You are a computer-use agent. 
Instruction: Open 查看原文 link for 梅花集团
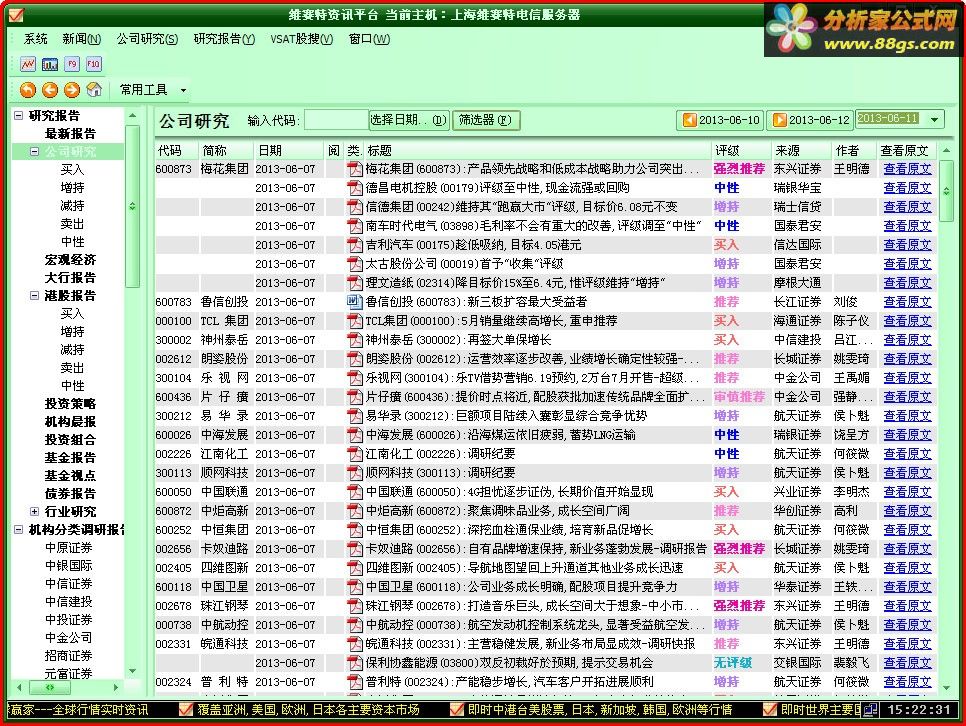[x=907, y=169]
